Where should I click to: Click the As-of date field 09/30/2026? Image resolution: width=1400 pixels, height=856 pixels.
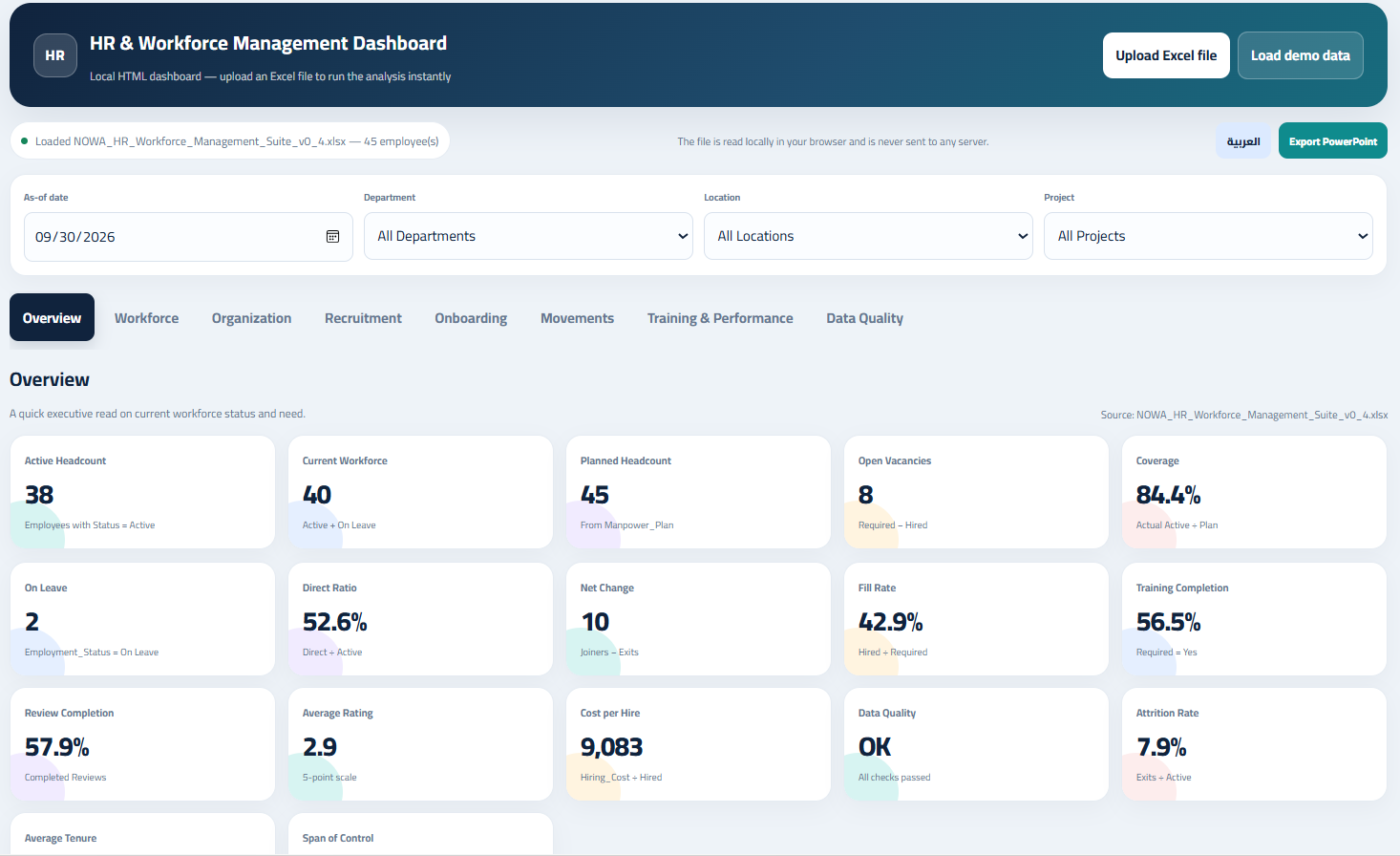(188, 237)
